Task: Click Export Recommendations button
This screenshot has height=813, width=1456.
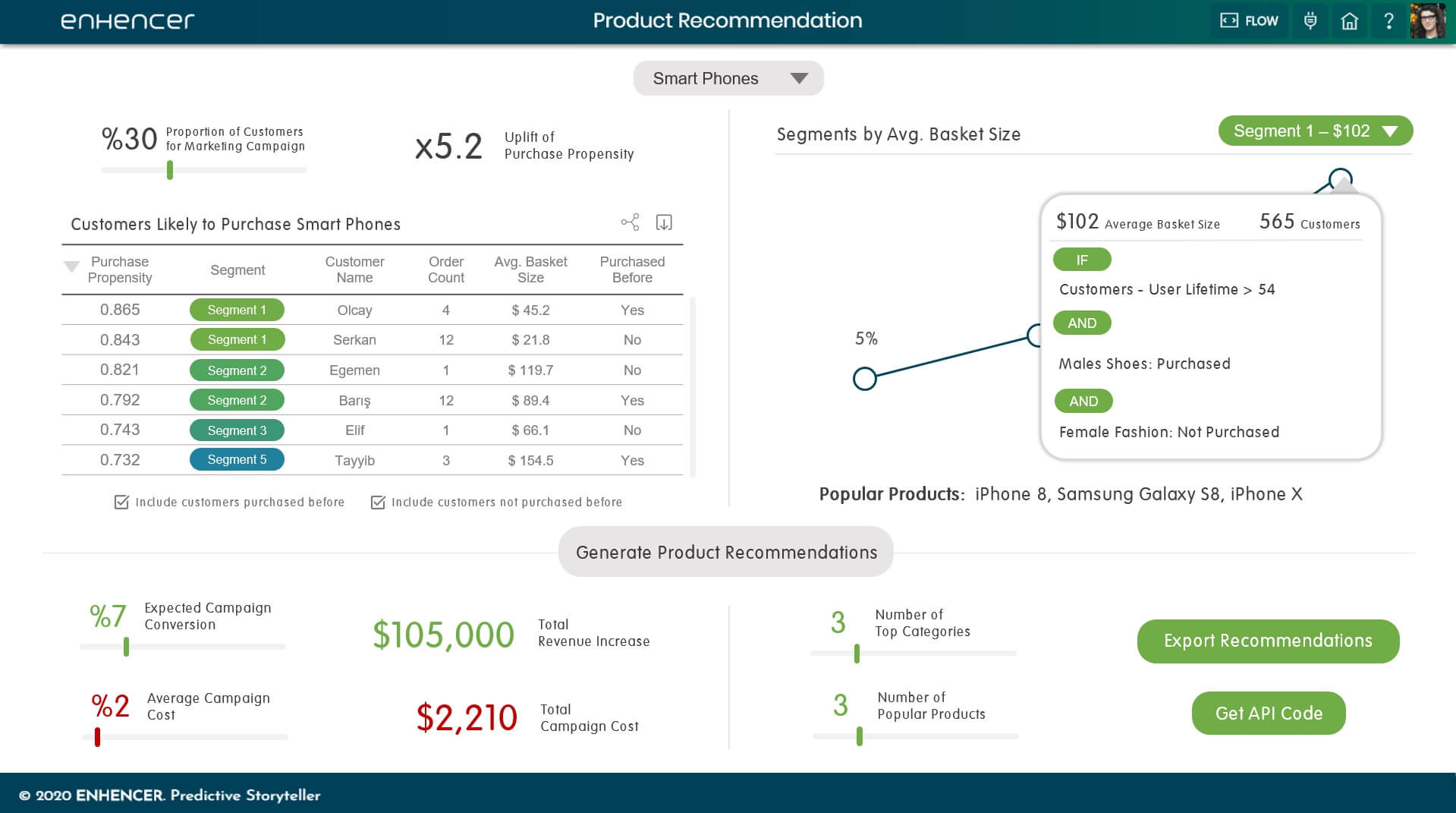Action: point(1268,641)
